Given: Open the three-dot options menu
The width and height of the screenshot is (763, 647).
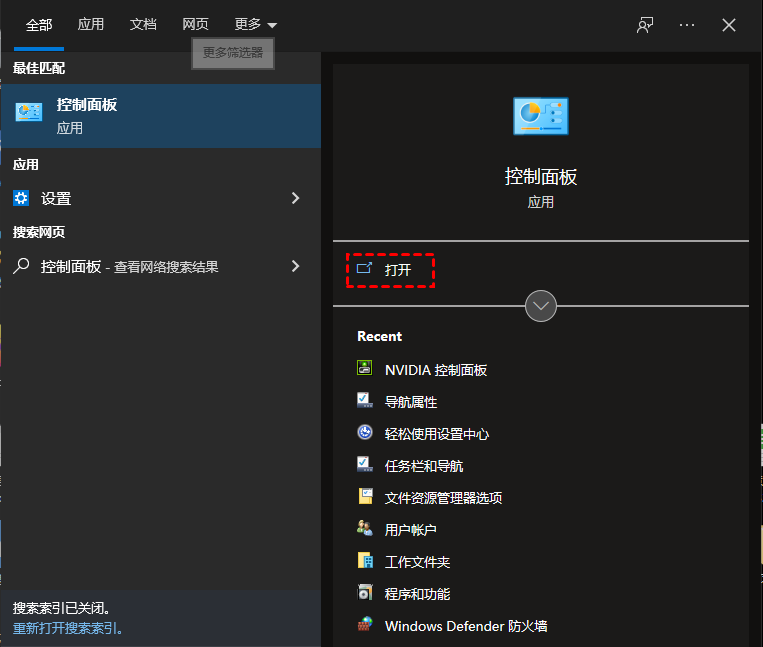Looking at the screenshot, I should (687, 25).
